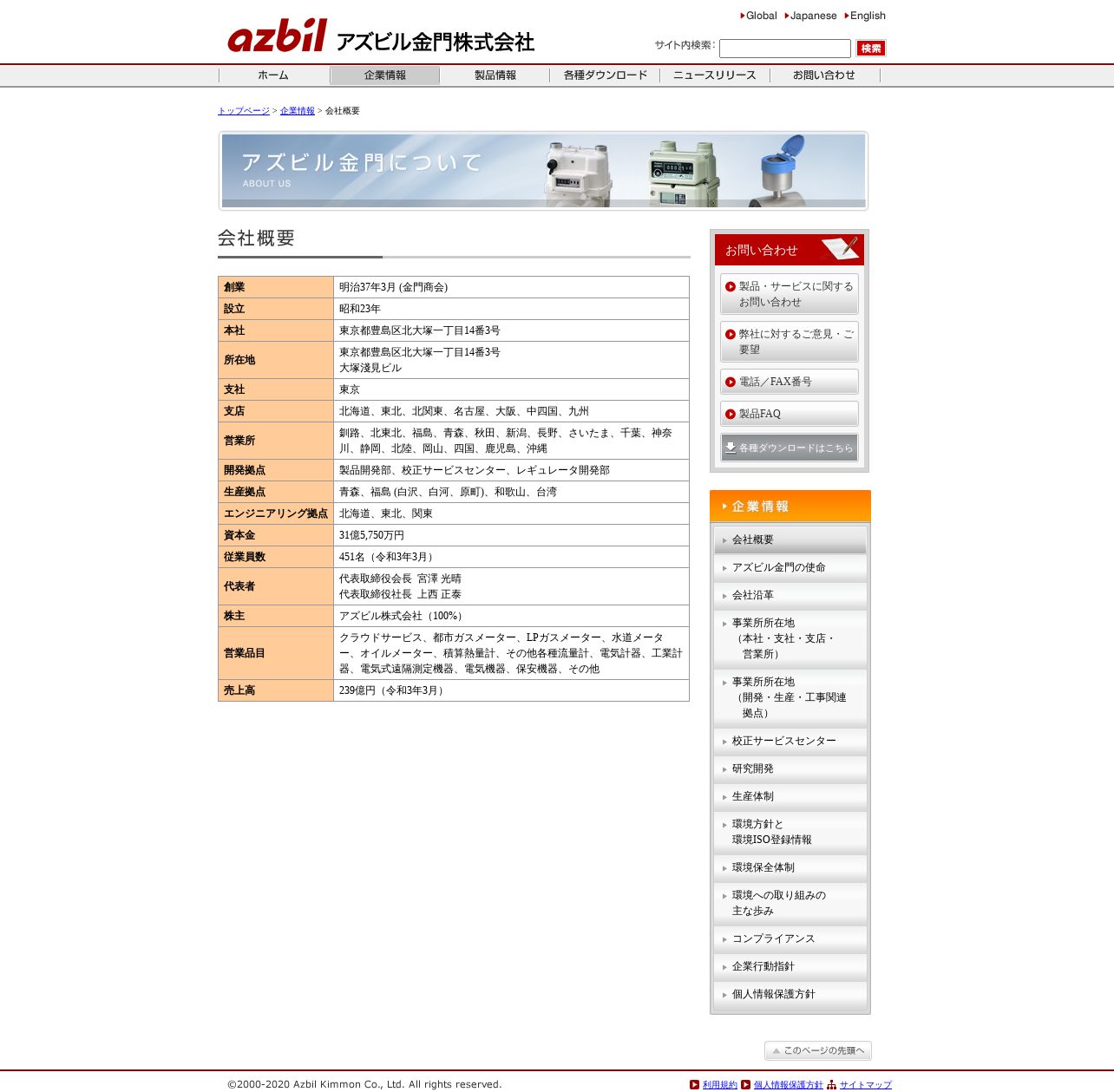This screenshot has height=1092, width=1114.
Task: Click the sitemap tree icon in footer
Action: tap(831, 1085)
